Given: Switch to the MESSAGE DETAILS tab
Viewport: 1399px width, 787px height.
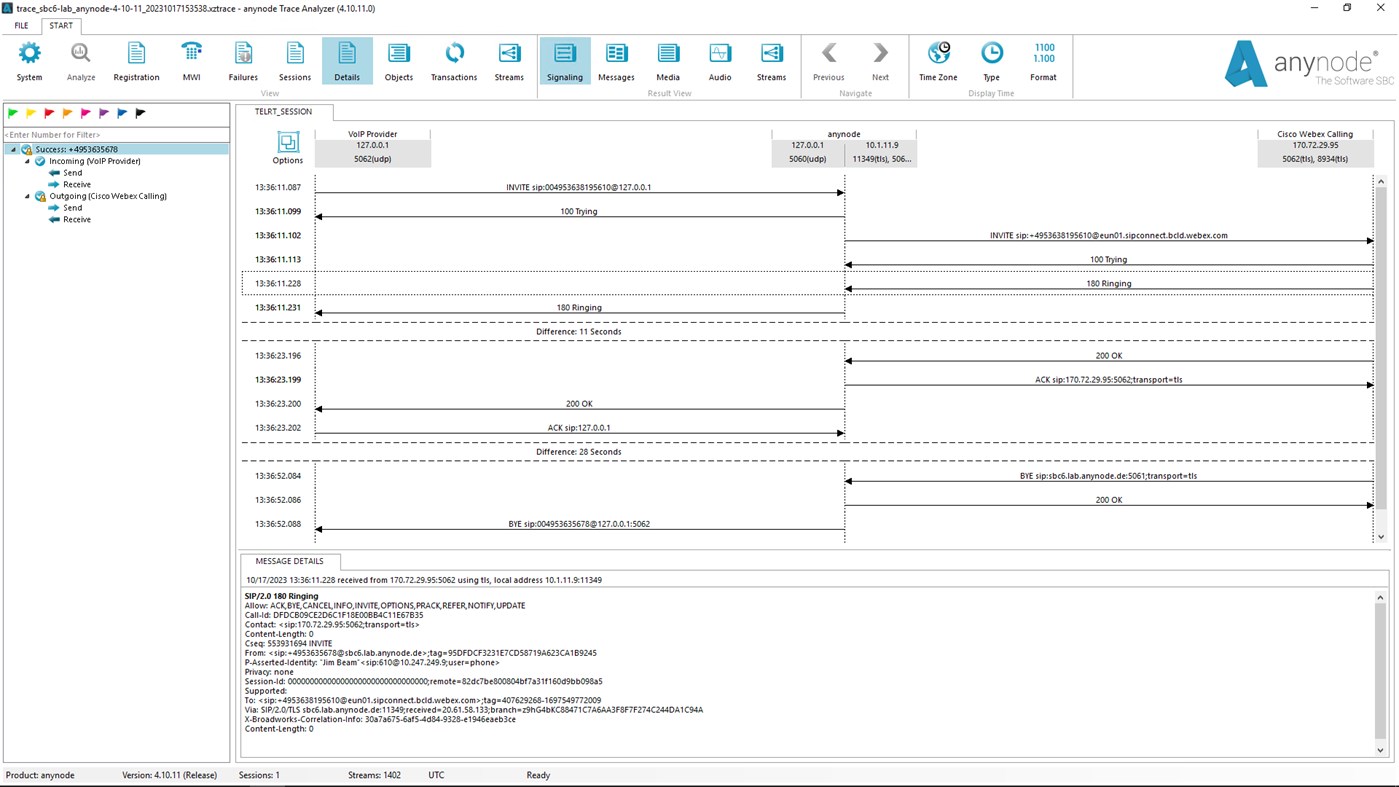Looking at the screenshot, I should 289,561.
